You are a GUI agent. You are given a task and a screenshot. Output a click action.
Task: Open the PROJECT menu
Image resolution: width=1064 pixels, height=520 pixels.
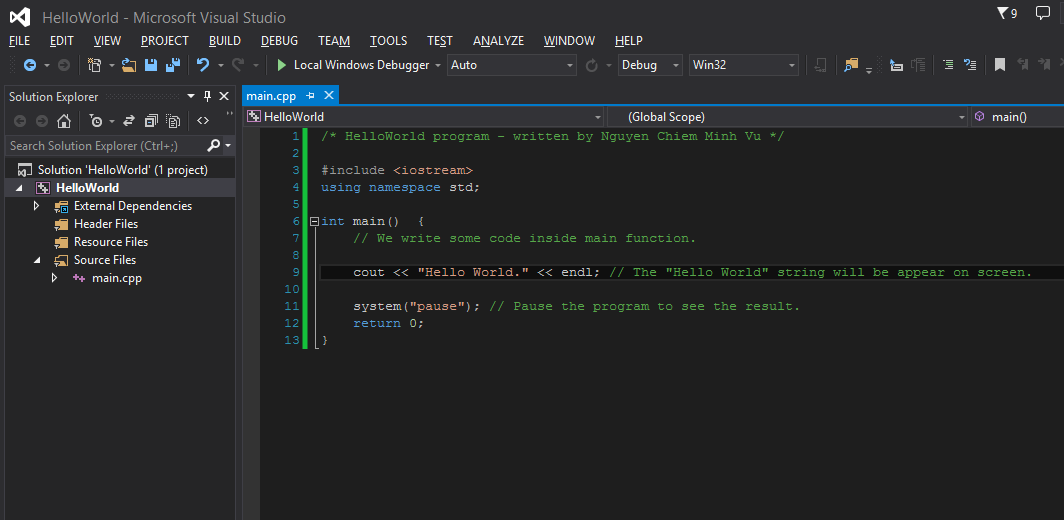tap(165, 41)
